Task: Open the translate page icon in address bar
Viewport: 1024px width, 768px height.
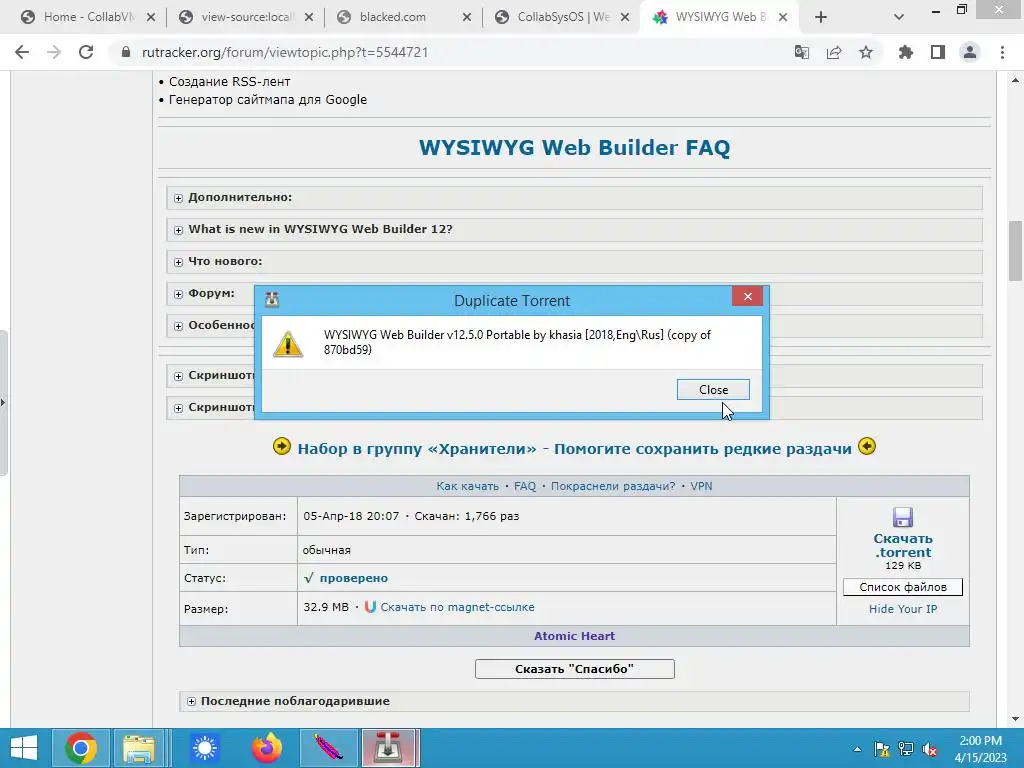Action: (x=801, y=52)
